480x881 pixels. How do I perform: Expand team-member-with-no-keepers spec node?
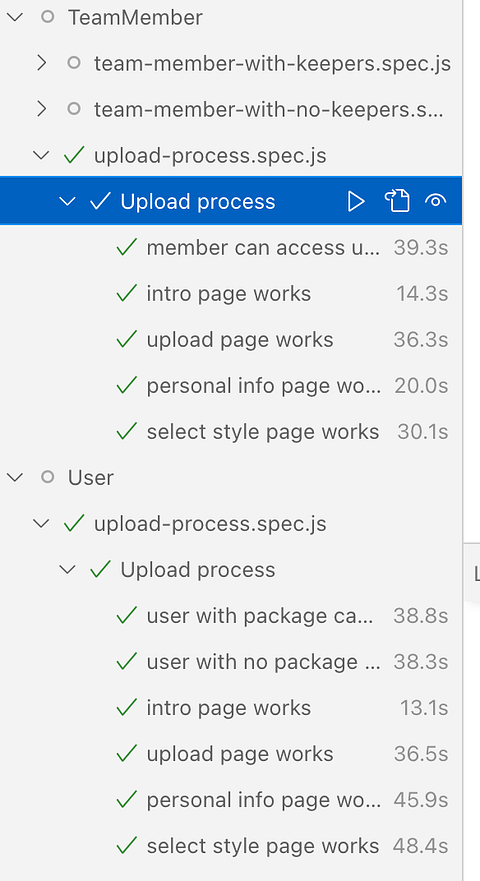click(41, 109)
